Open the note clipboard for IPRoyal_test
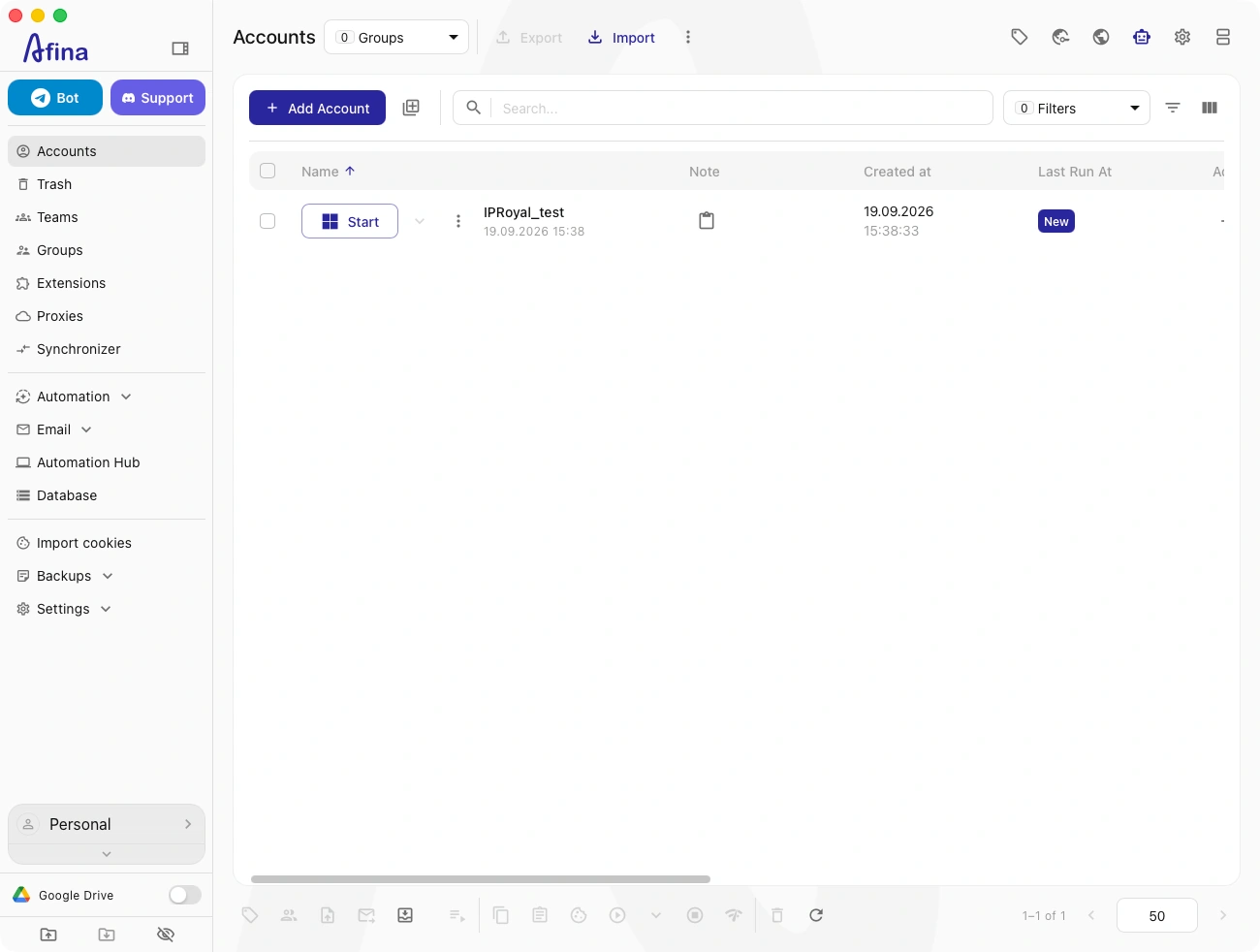Screen dimensions: 1260x952 tap(707, 221)
